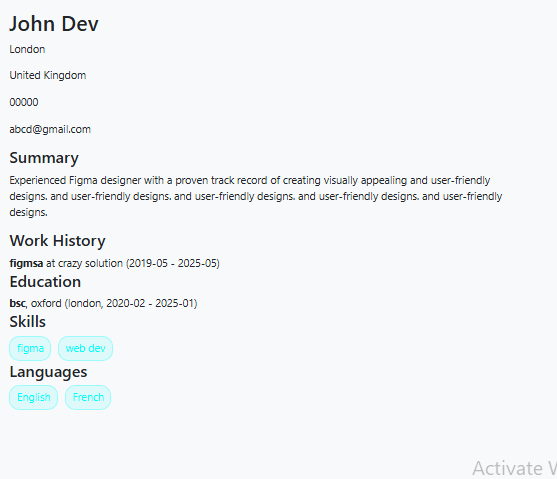
Task: Click the Education section heading
Action: pos(45,282)
